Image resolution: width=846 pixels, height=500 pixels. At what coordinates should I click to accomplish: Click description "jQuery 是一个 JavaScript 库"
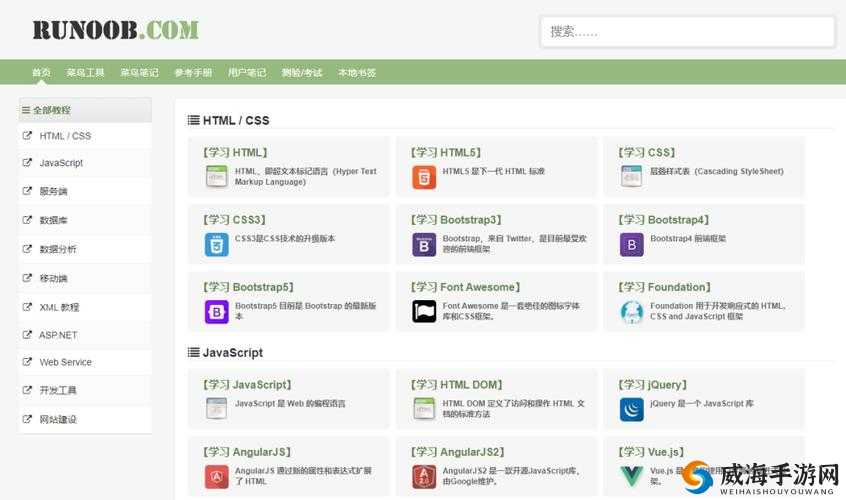point(701,403)
